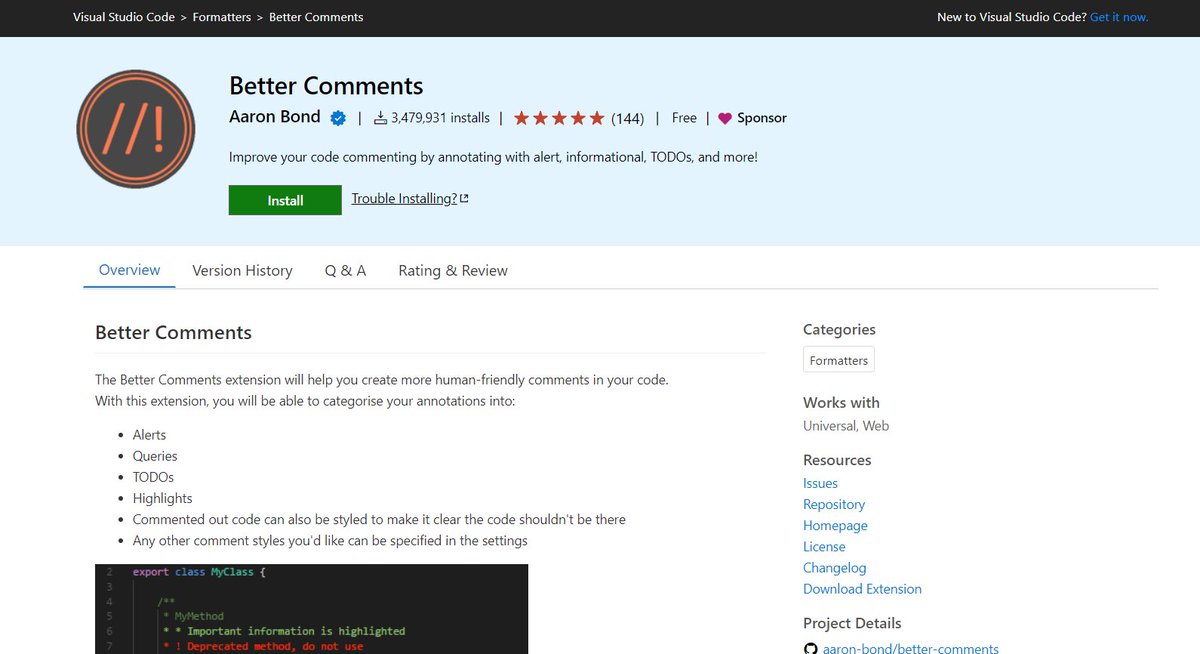Click the Download Extension link
This screenshot has width=1200, height=654.
click(x=862, y=589)
